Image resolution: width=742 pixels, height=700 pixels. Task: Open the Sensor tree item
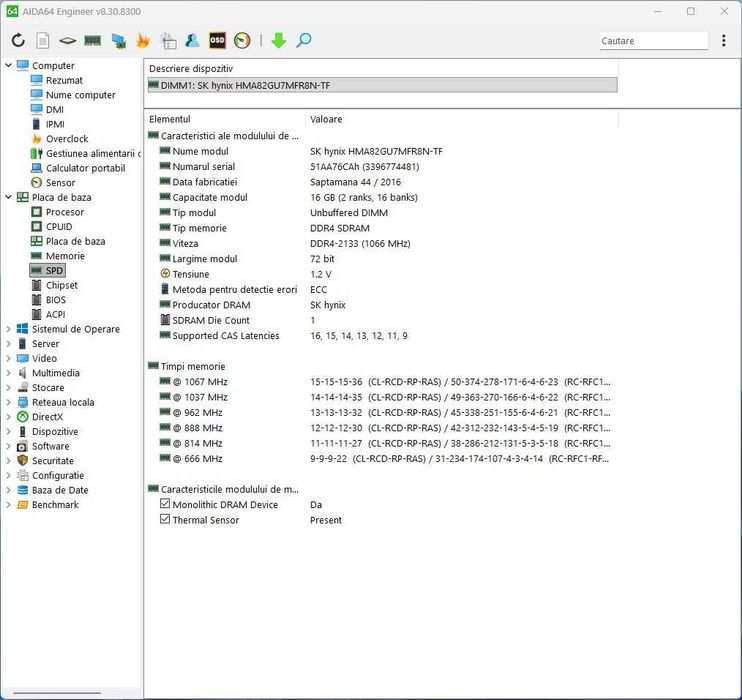(60, 183)
